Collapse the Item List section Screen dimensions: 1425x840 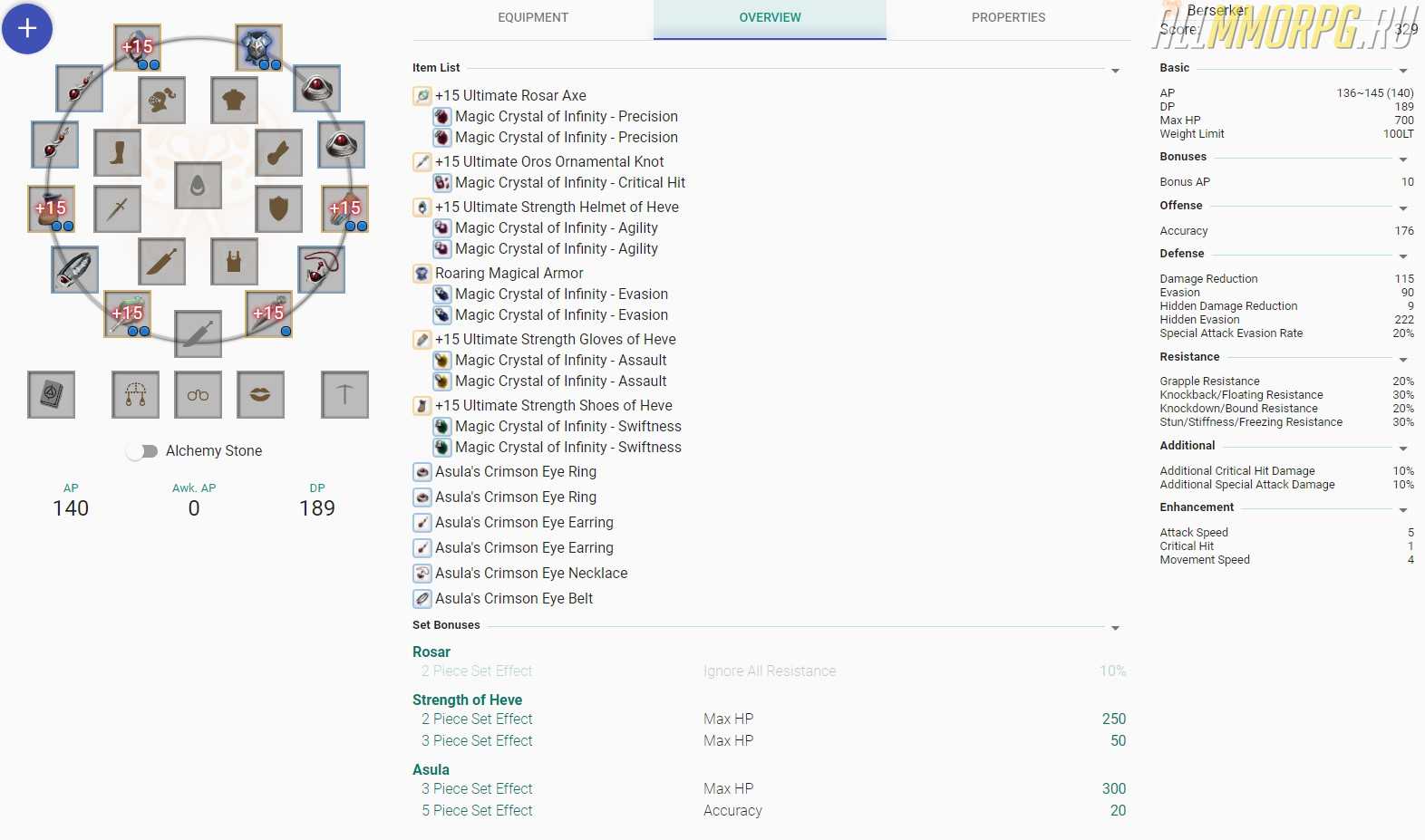pos(1115,71)
